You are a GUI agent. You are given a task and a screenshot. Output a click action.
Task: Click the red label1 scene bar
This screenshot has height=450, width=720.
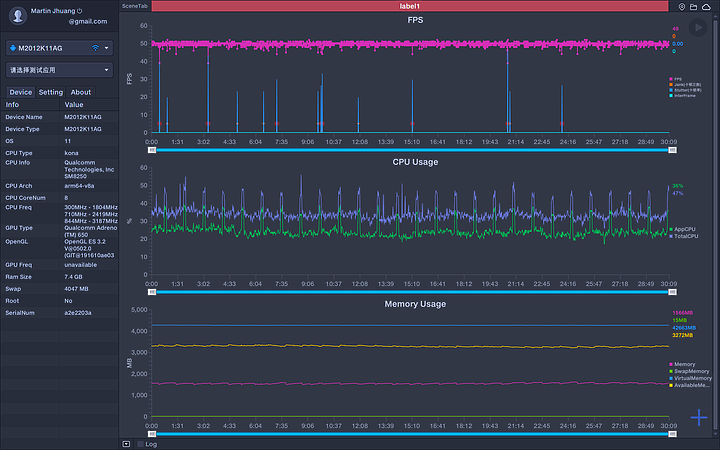pos(410,6)
